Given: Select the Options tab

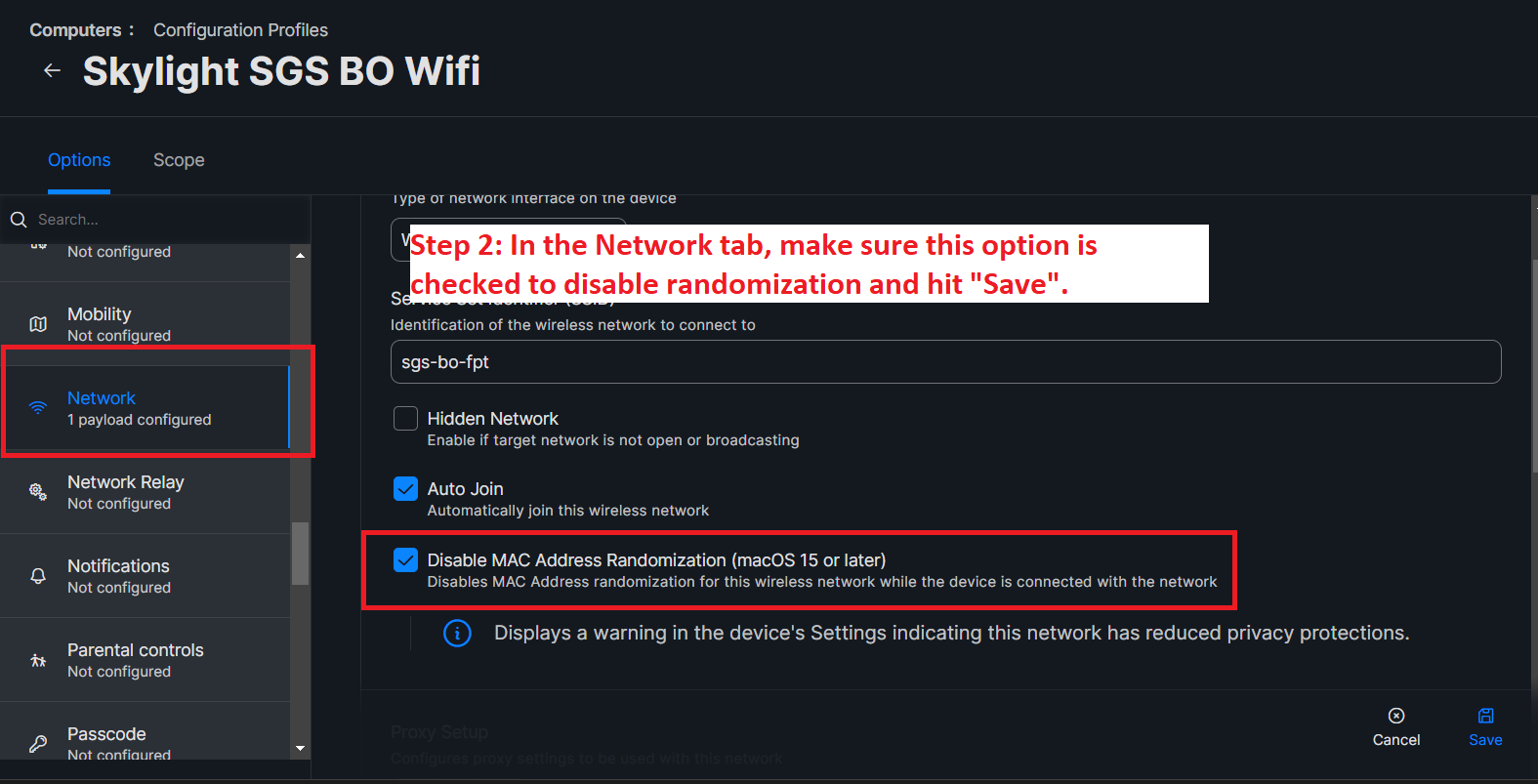Looking at the screenshot, I should point(79,160).
